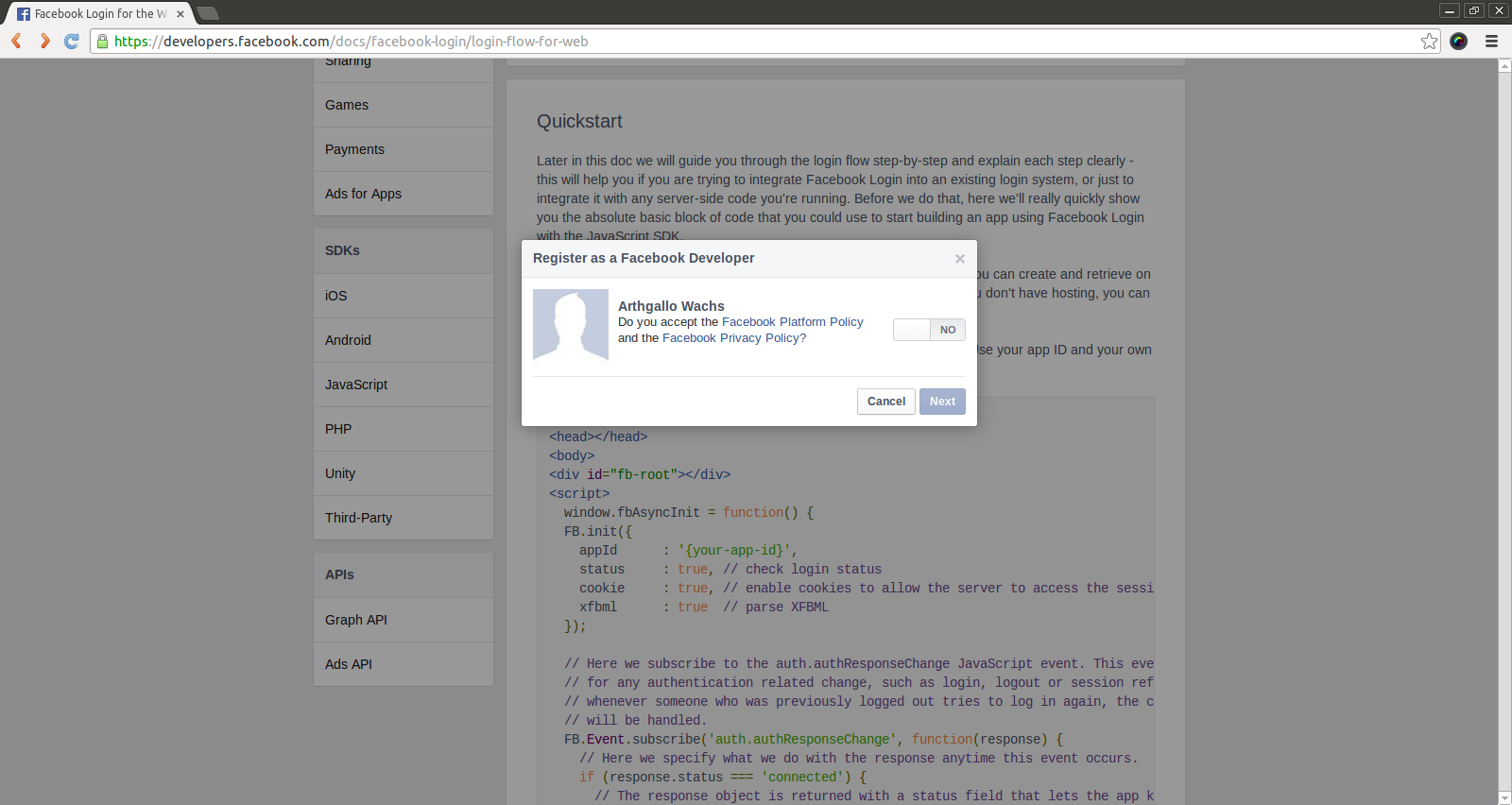Close the Register as a Facebook Developer dialog
Screen dimensions: 1512x805
tap(960, 258)
